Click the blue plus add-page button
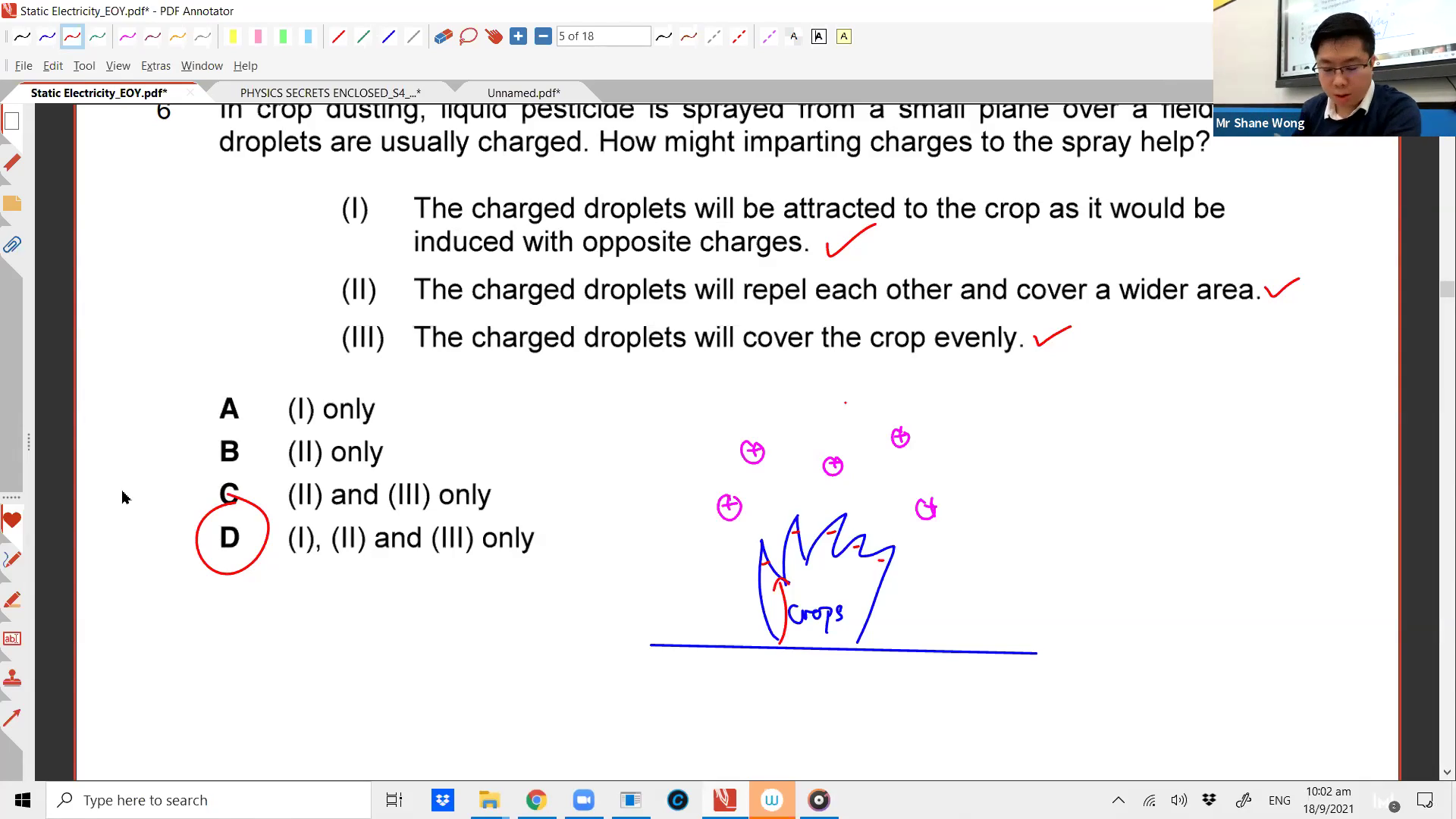1456x819 pixels. click(518, 36)
